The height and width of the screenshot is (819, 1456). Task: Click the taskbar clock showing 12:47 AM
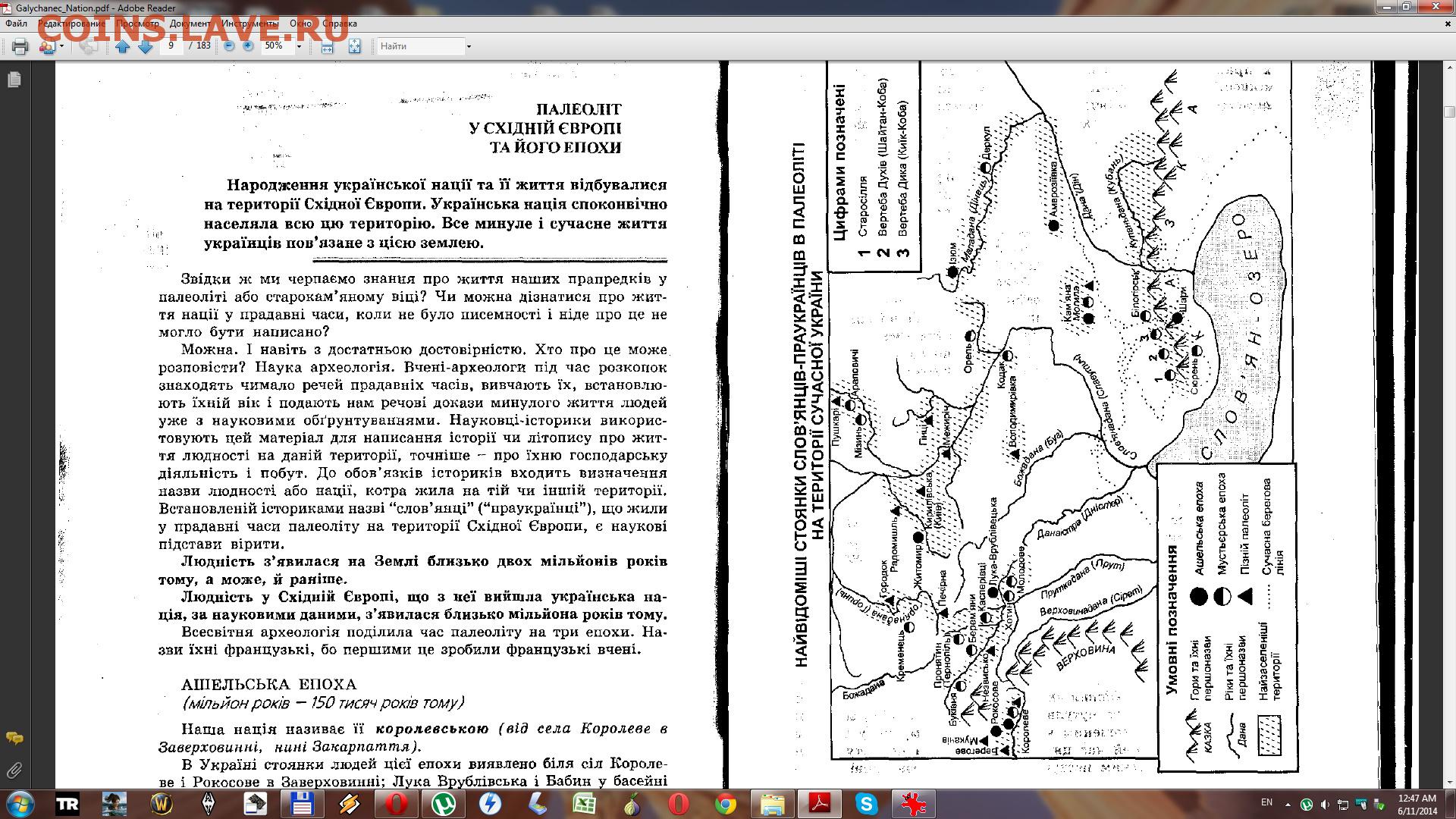pyautogui.click(x=1417, y=804)
